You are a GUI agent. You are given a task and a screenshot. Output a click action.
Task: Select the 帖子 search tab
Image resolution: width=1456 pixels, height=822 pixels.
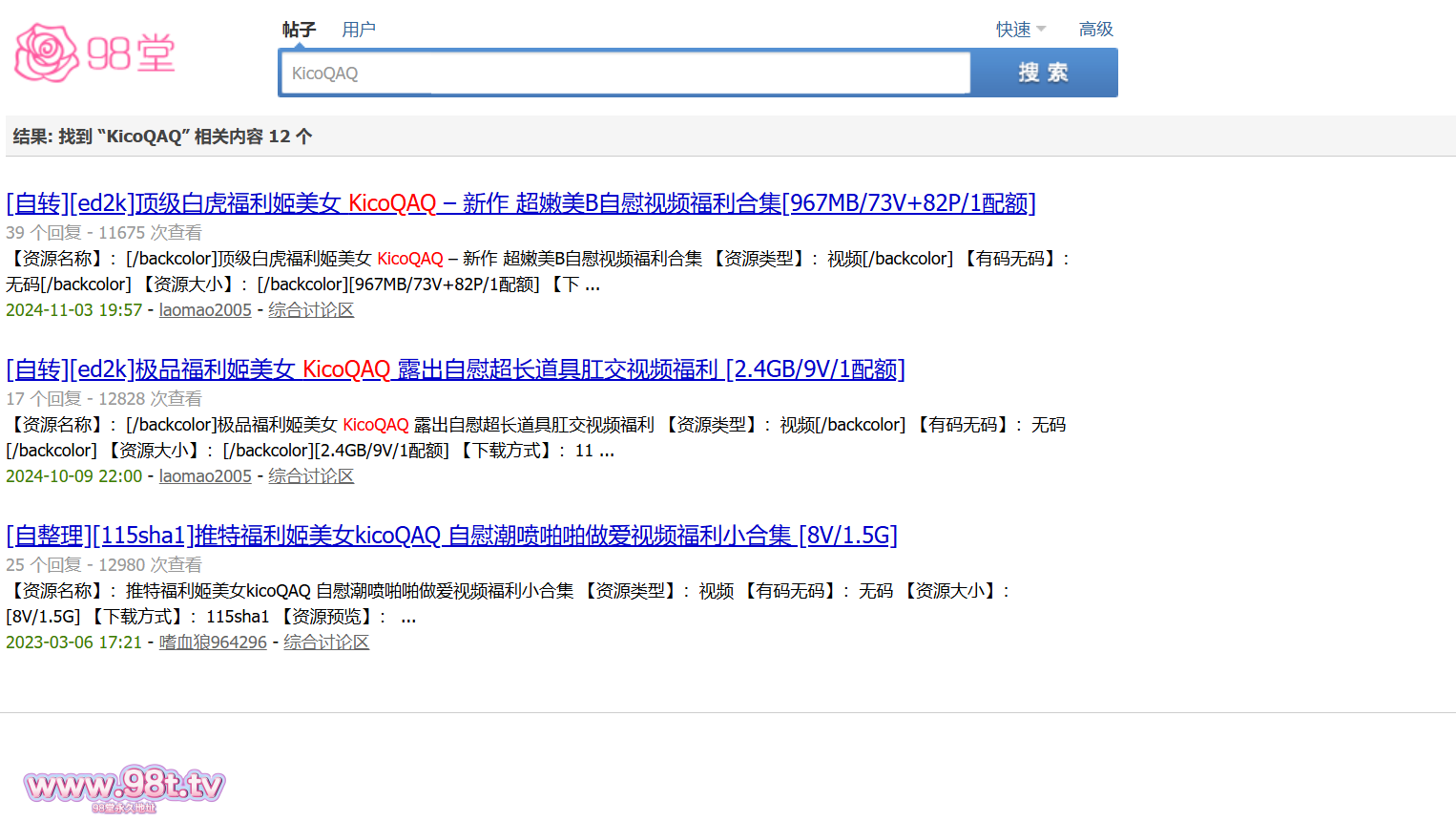[299, 30]
